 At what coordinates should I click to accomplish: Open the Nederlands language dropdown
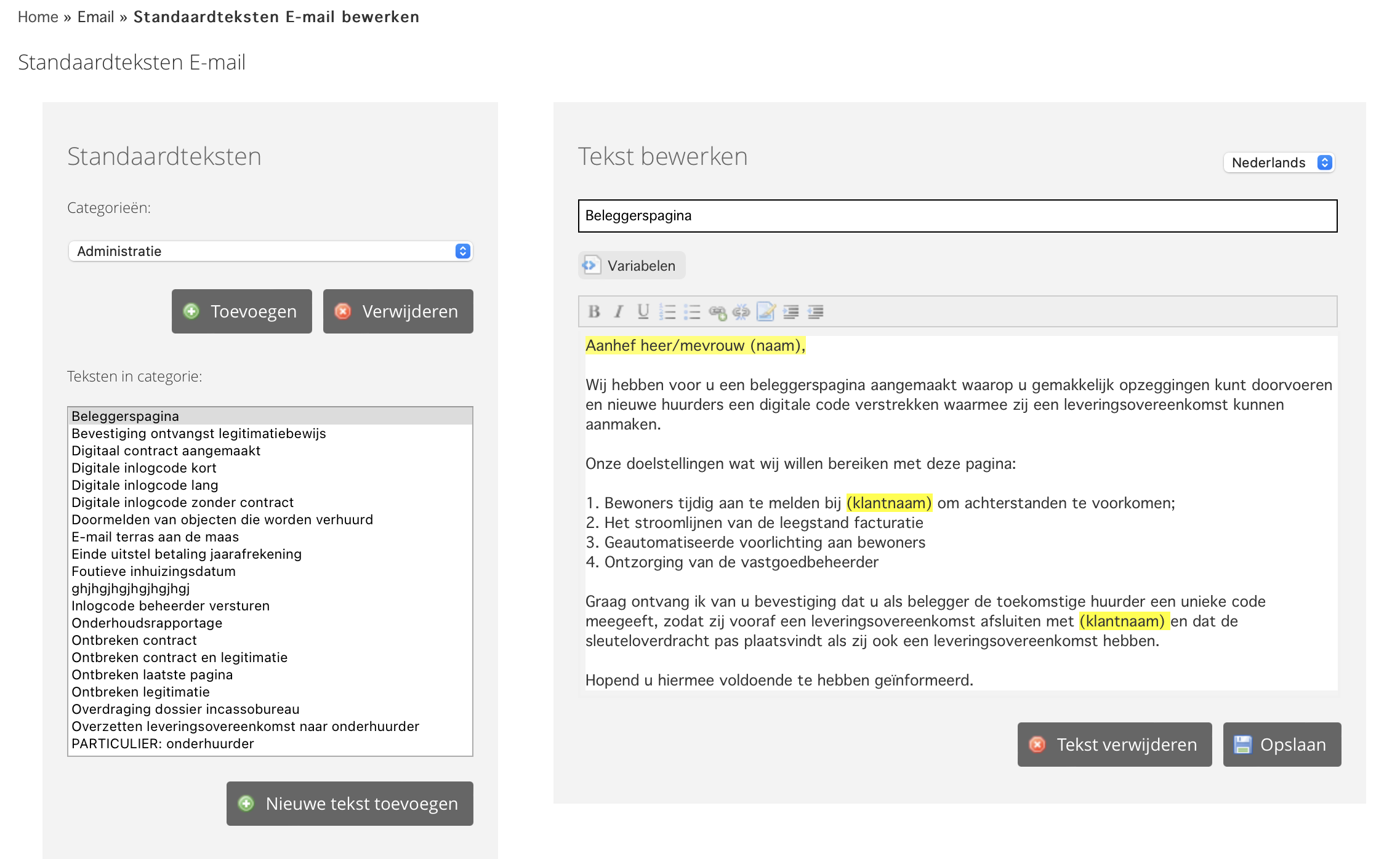(x=1279, y=162)
